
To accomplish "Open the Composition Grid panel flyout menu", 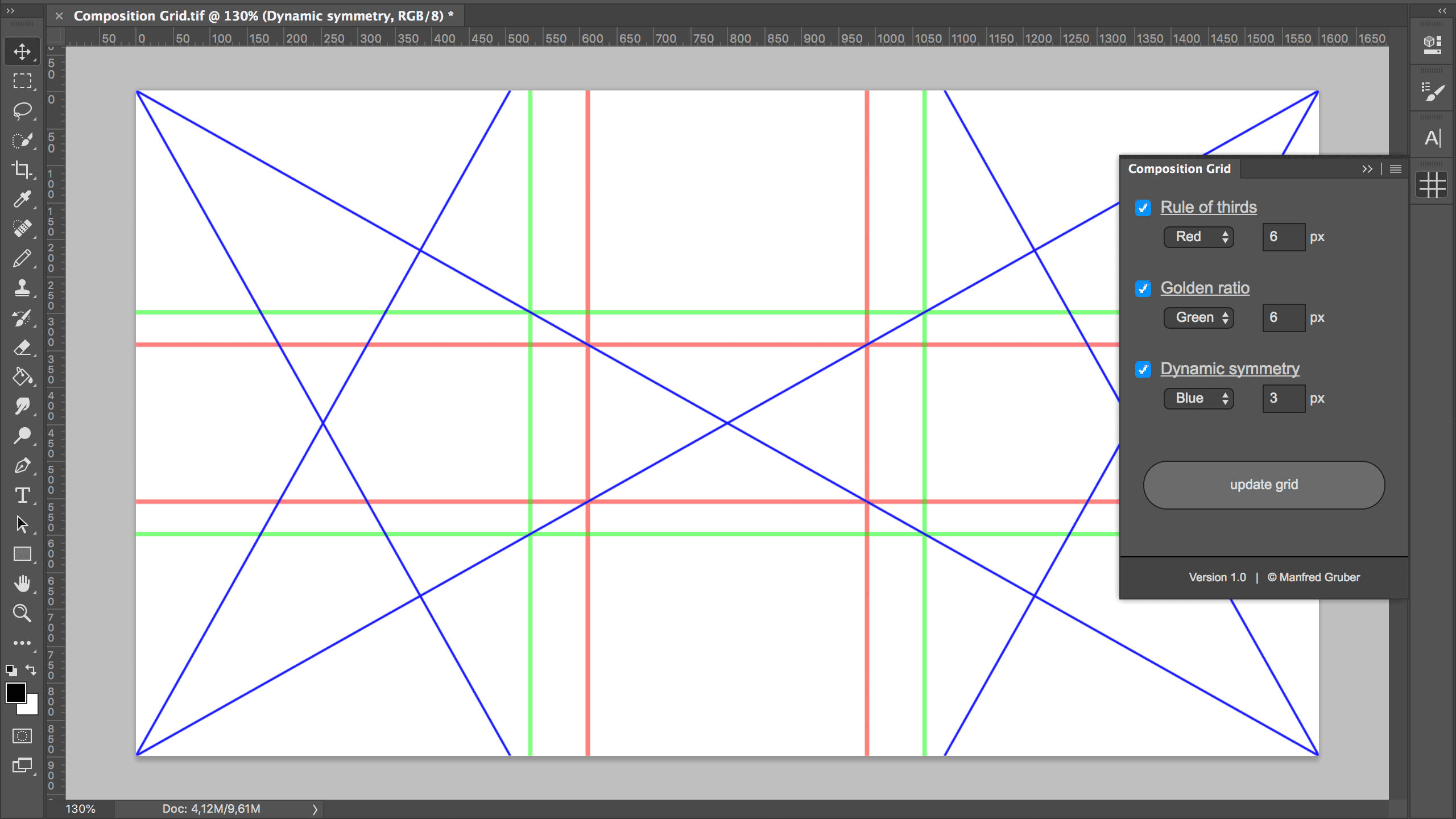I will click(x=1395, y=169).
